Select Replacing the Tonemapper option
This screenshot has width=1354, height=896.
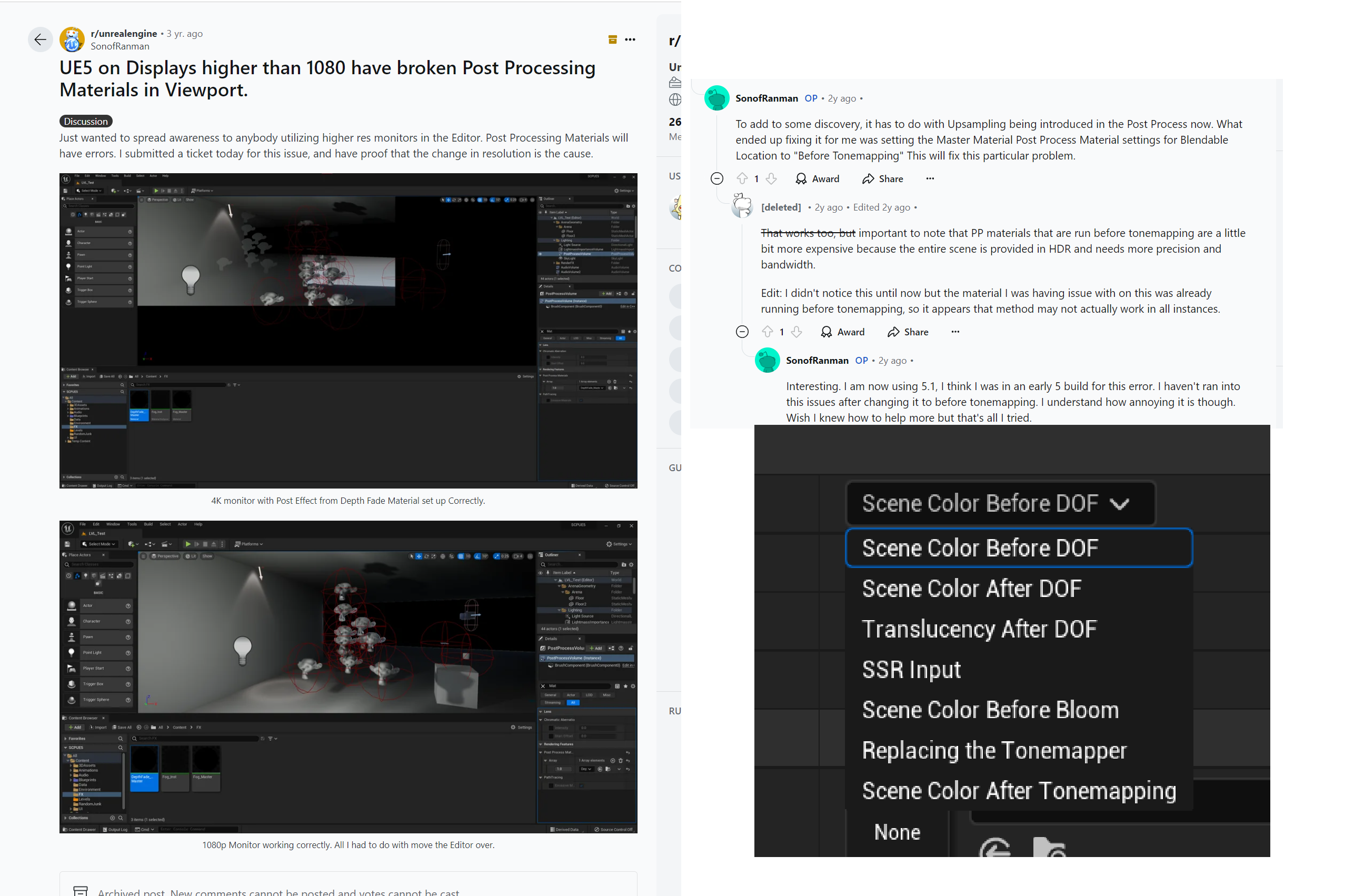pyautogui.click(x=994, y=750)
